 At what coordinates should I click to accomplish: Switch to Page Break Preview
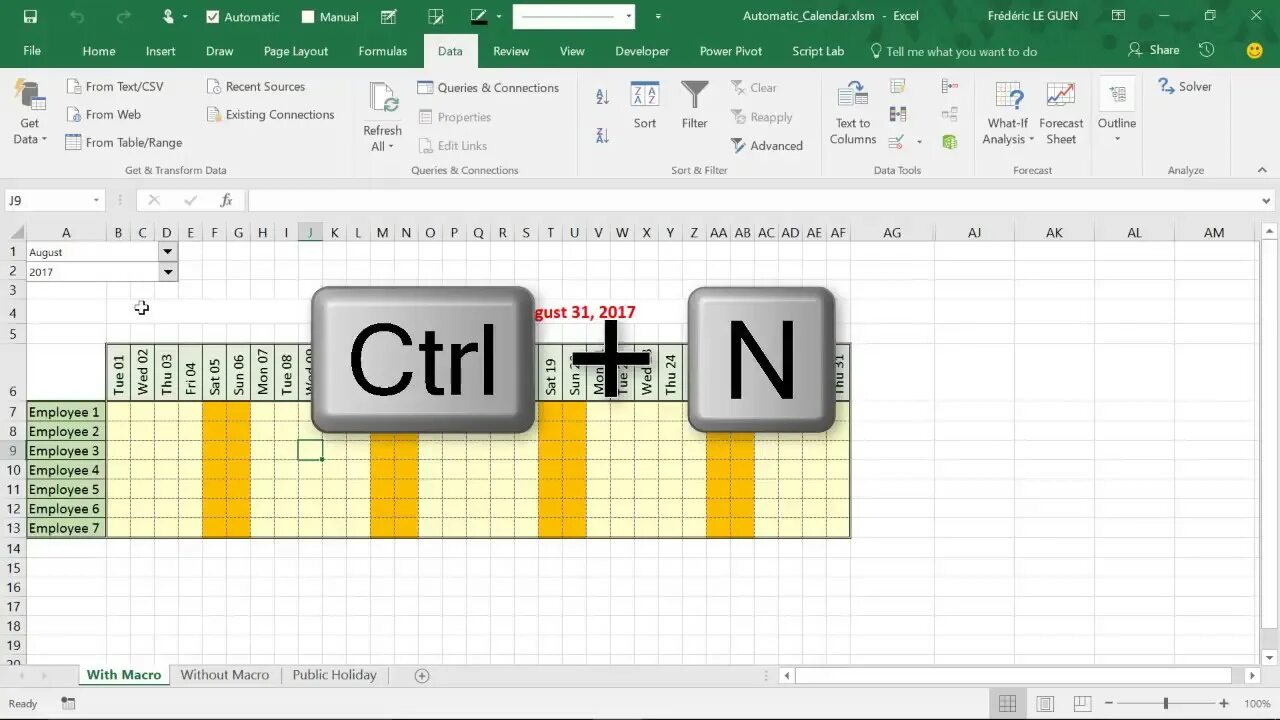pos(1081,703)
